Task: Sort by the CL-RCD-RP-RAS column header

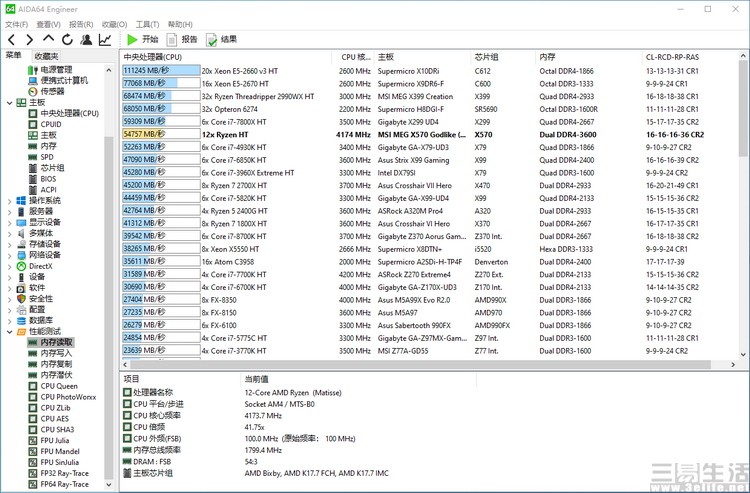Action: tap(689, 57)
